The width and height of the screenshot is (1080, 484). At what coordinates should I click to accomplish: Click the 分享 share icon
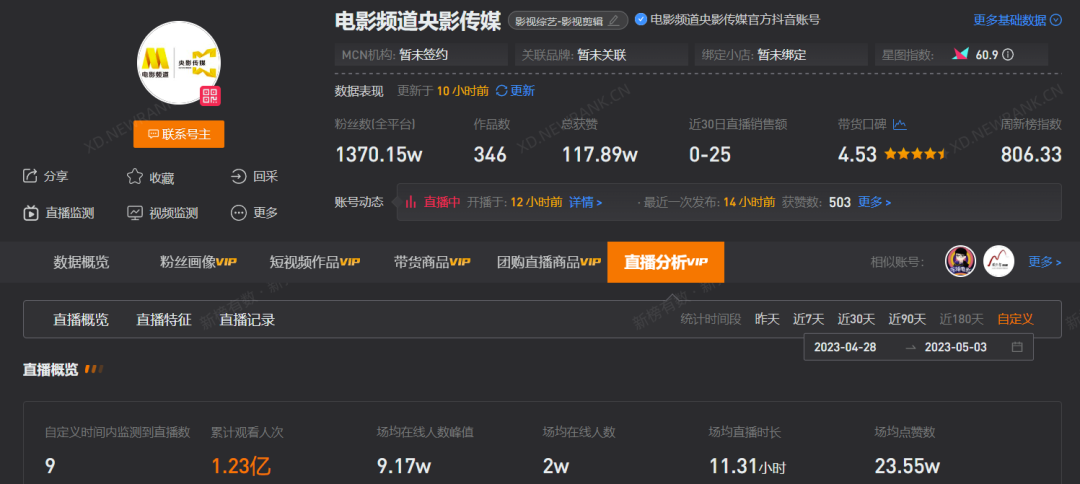30,176
